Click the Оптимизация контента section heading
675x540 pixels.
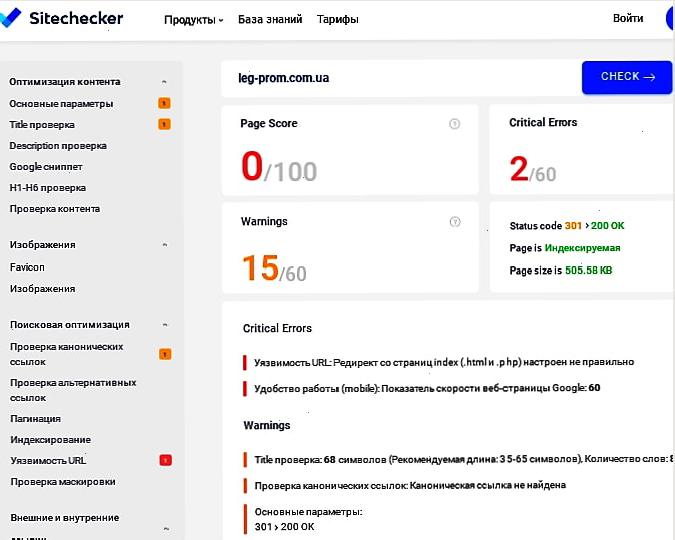[x=65, y=82]
